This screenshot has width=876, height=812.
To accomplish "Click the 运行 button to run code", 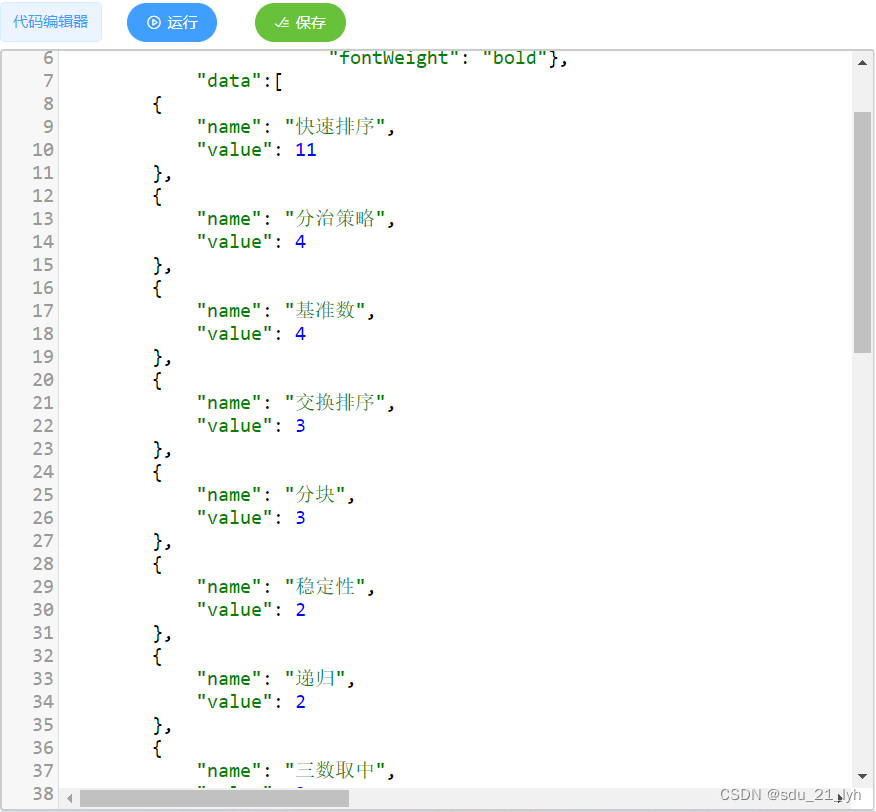I will [171, 22].
